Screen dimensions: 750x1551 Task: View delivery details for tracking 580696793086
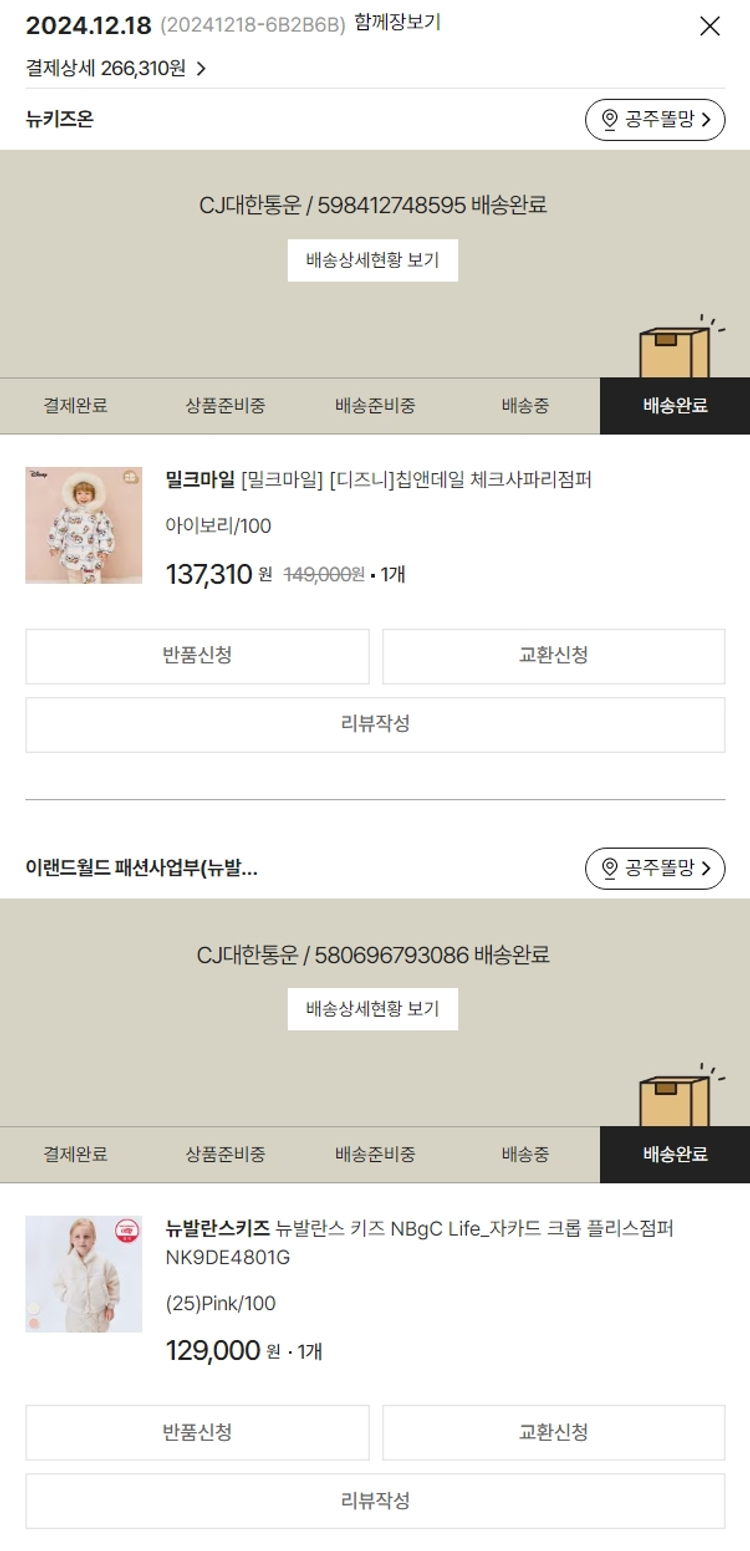[372, 1009]
